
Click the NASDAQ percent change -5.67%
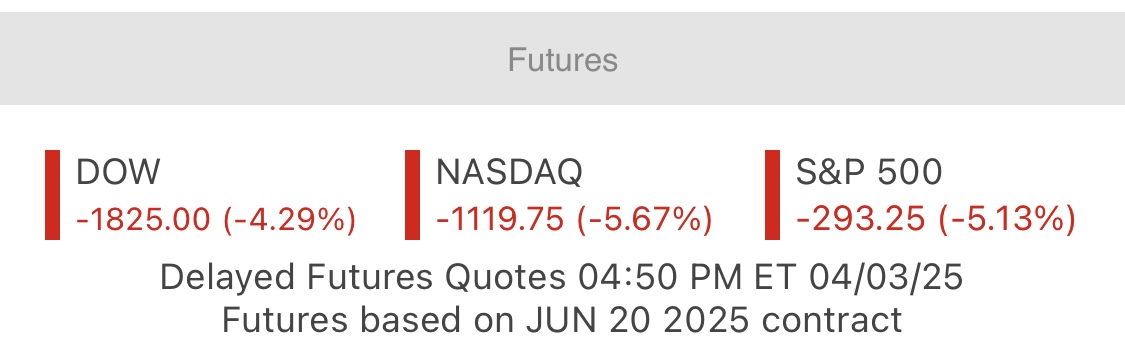[x=645, y=219]
